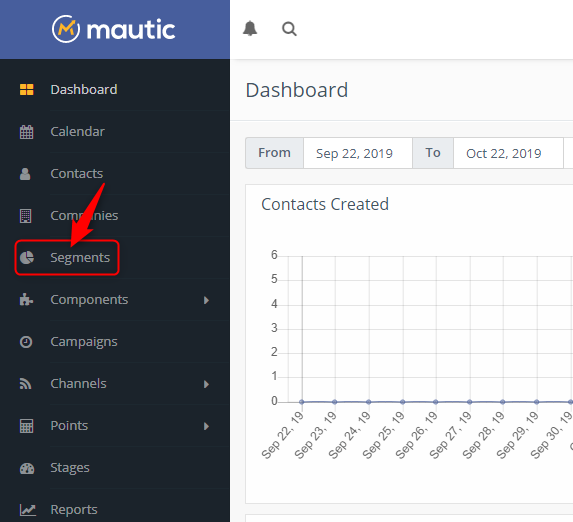This screenshot has width=573, height=522.
Task: Click the To date field Oct 22, 2019
Action: tap(508, 153)
